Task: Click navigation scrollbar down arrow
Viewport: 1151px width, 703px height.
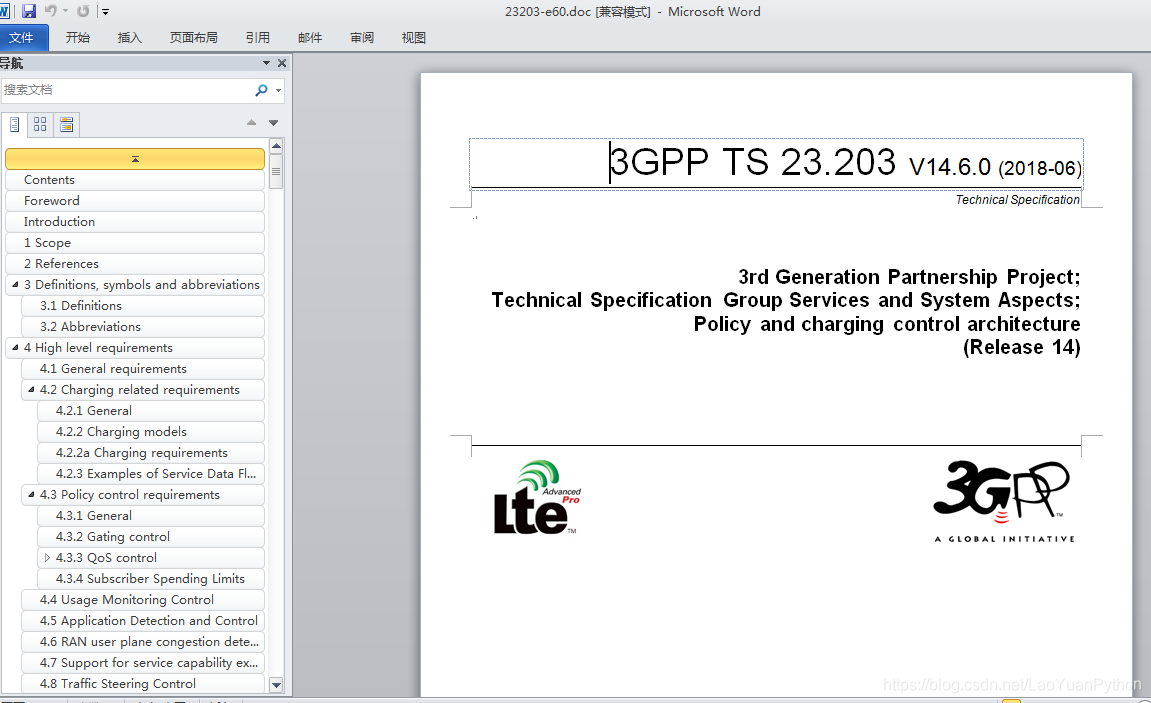Action: pyautogui.click(x=276, y=685)
